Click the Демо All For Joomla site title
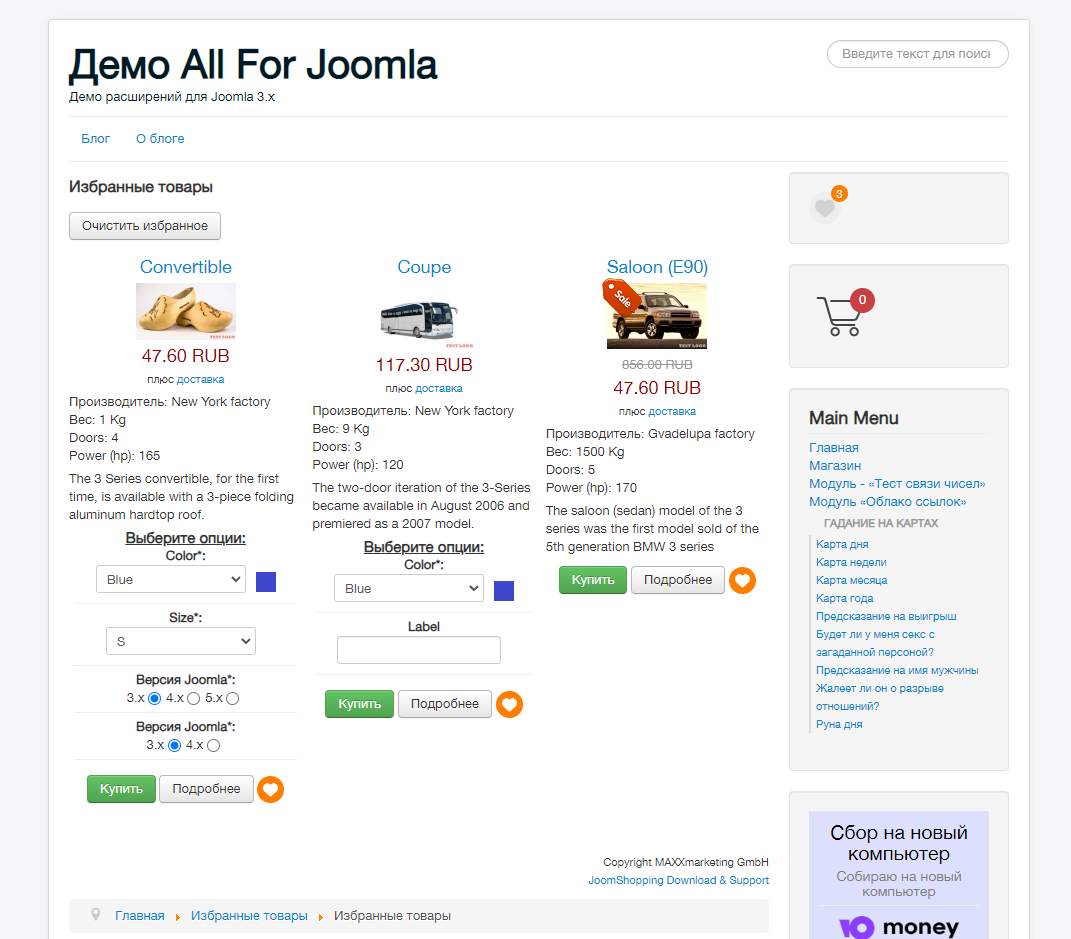The height and width of the screenshot is (939, 1071). pyautogui.click(x=253, y=66)
